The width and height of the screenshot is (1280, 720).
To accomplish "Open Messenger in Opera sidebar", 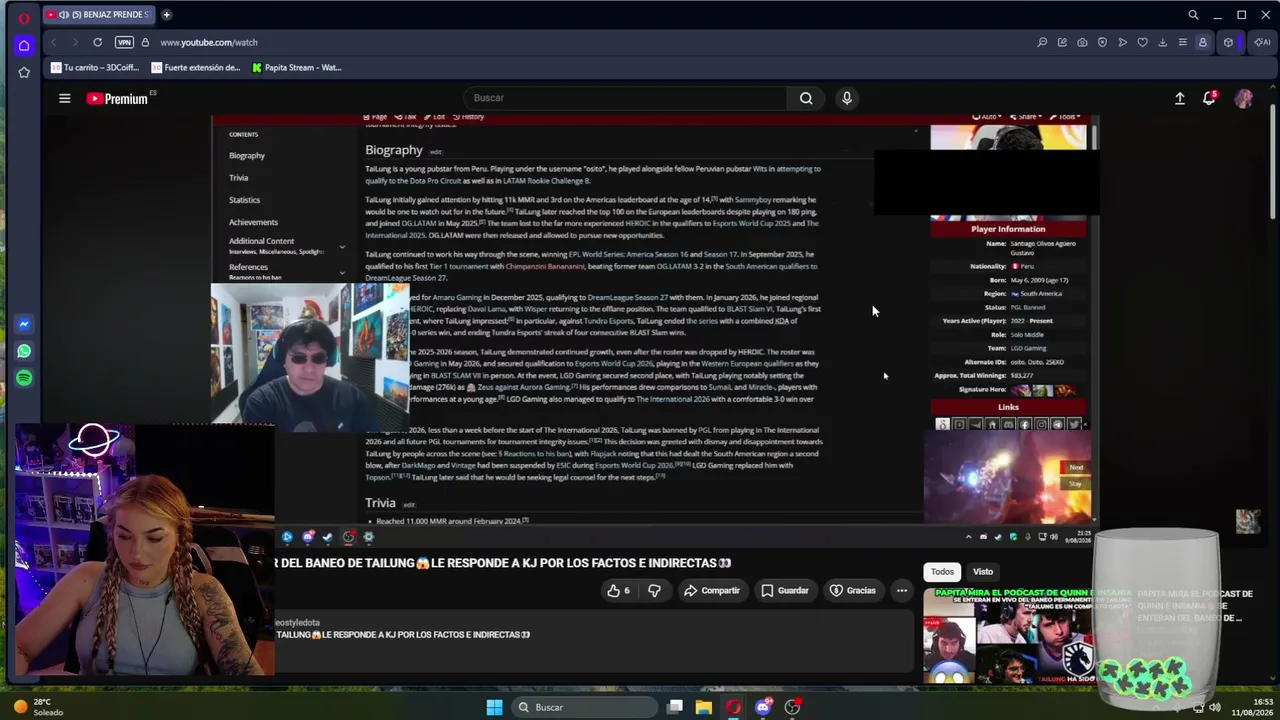I will point(24,324).
